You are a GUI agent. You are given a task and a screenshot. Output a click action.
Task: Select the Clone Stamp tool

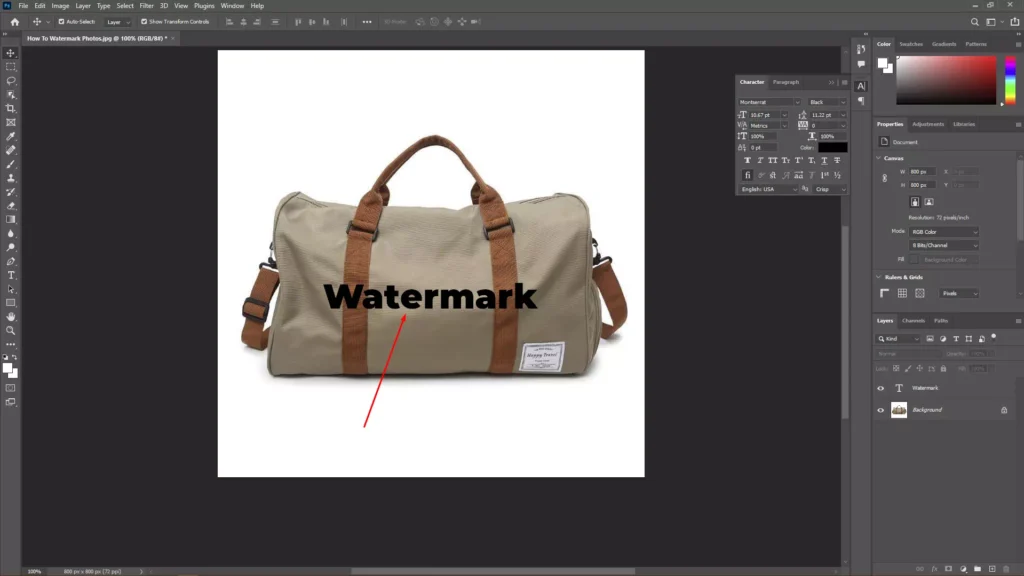point(10,178)
